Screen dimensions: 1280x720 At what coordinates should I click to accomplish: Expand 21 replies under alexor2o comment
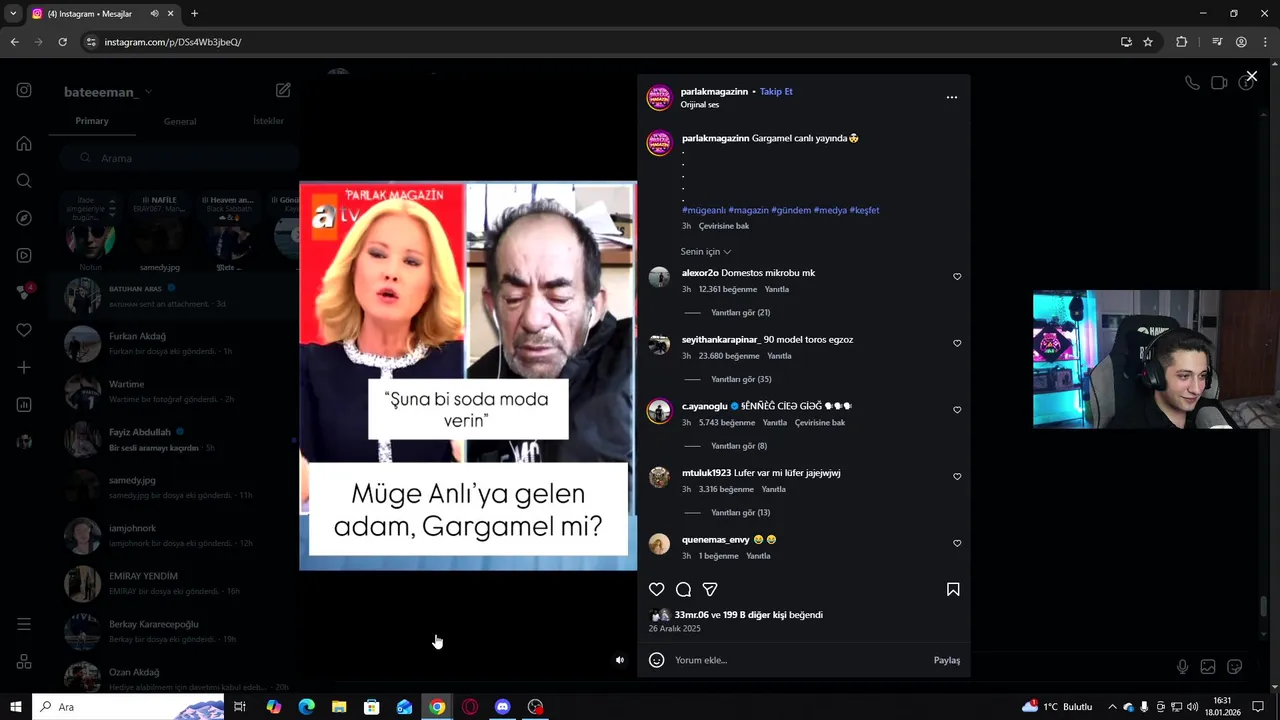click(740, 313)
